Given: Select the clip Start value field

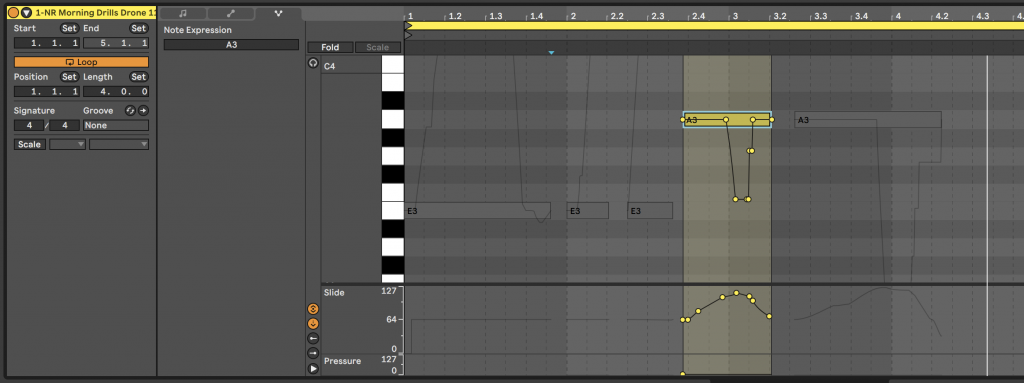Looking at the screenshot, I should 47,43.
